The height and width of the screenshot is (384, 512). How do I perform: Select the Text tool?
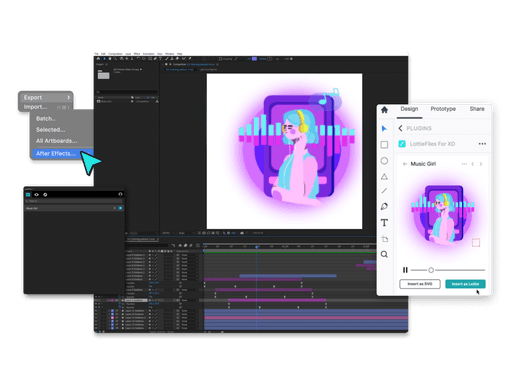tap(384, 223)
